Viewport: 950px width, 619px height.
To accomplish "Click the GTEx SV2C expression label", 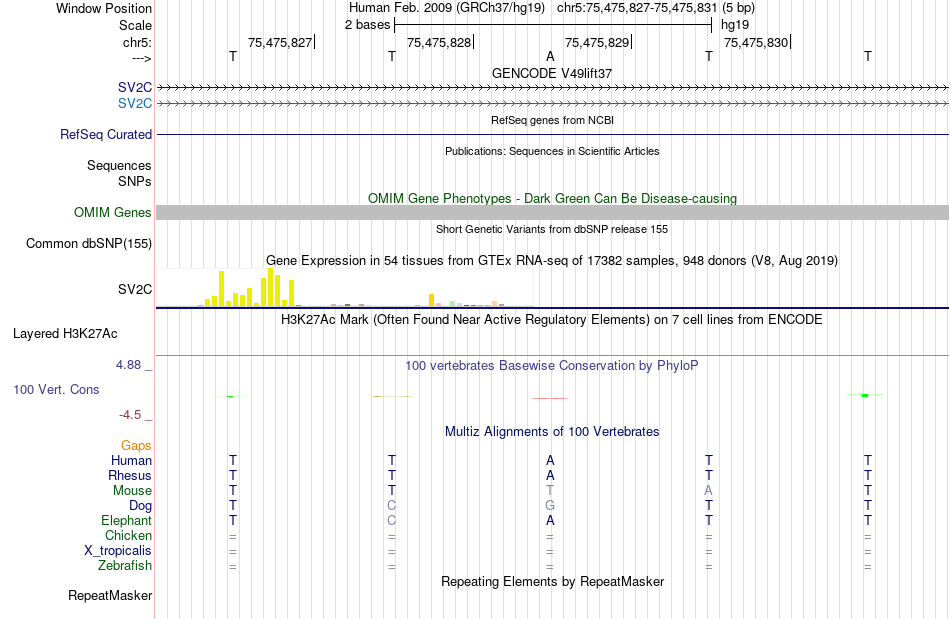I will coord(135,290).
